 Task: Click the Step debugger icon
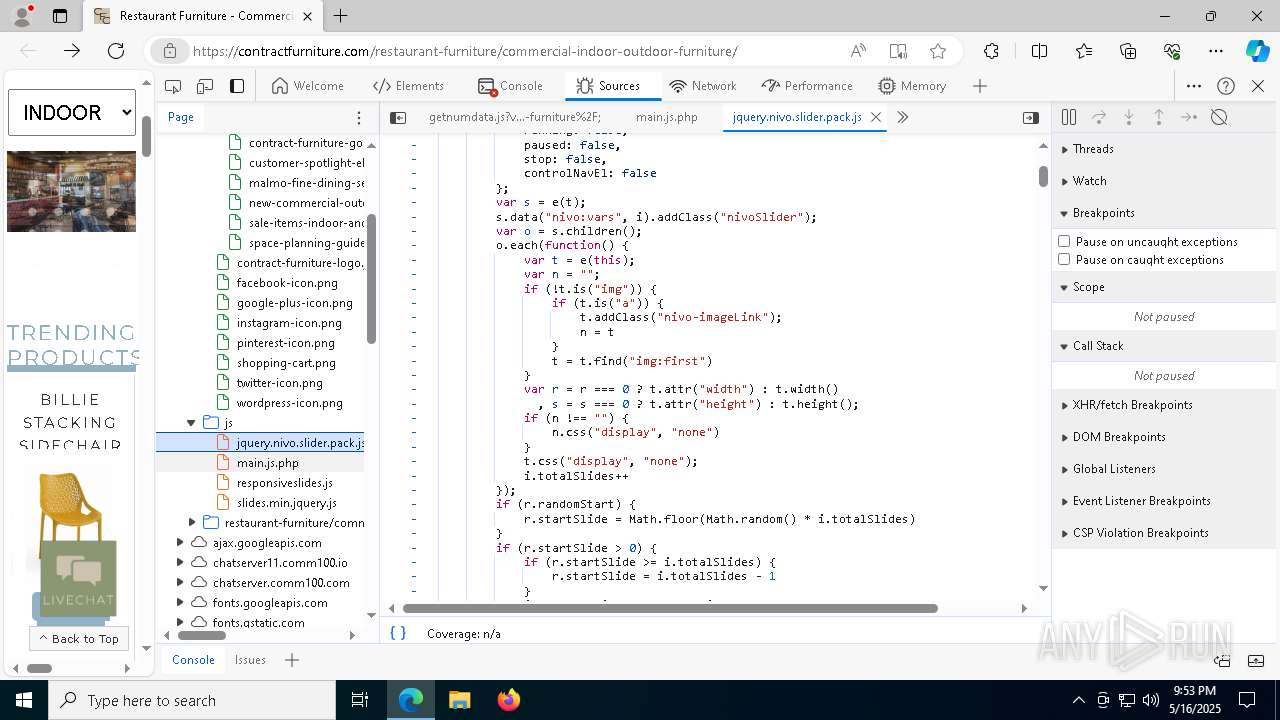(1189, 117)
